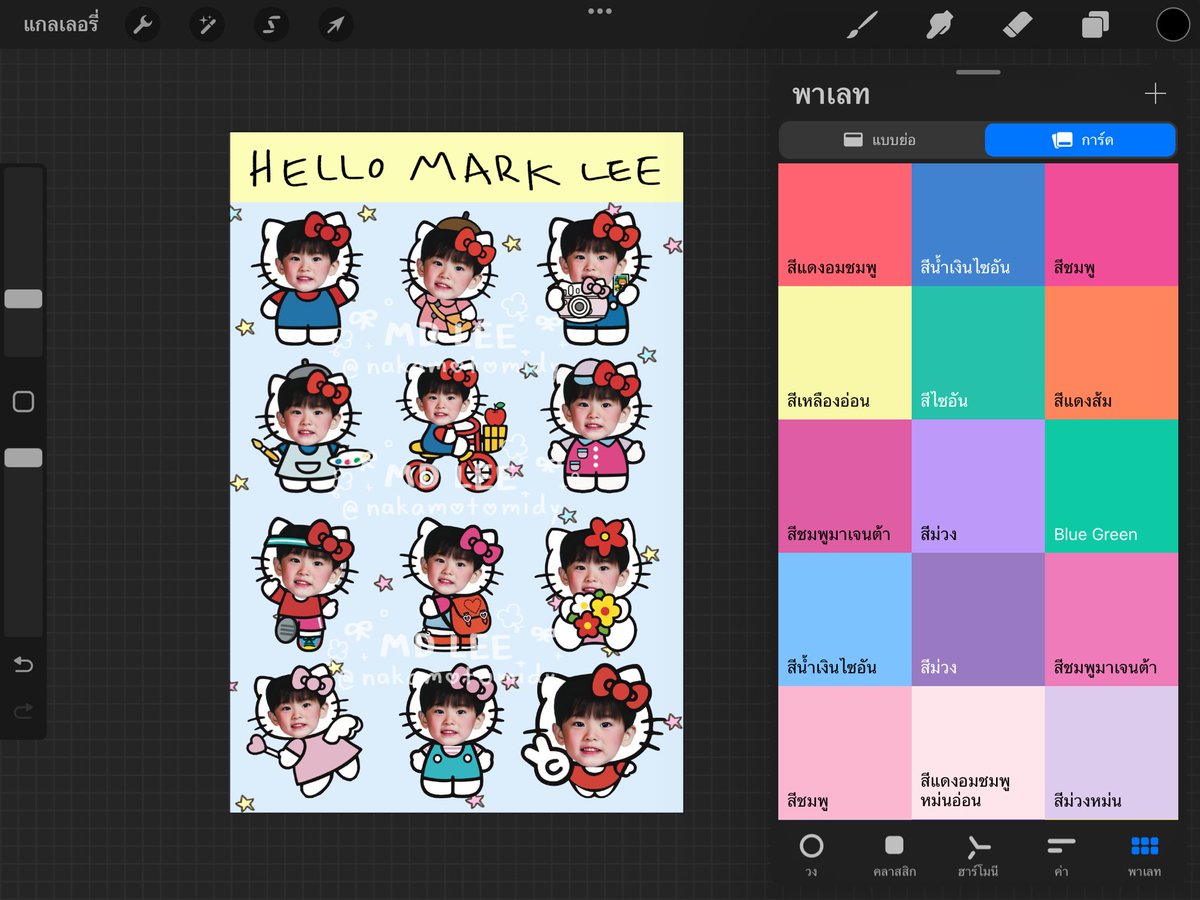
Task: Tap the sticker holding flower bouquet
Action: (594, 583)
